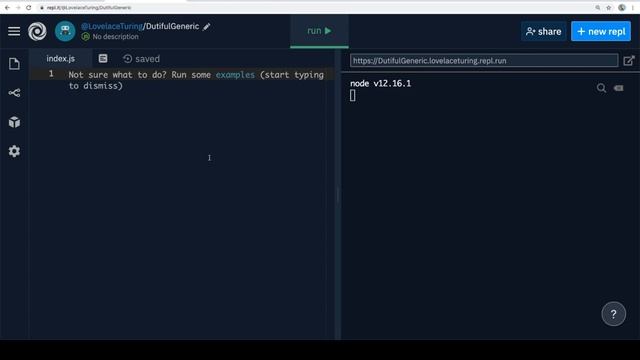Go back in the browser

tap(7, 8)
